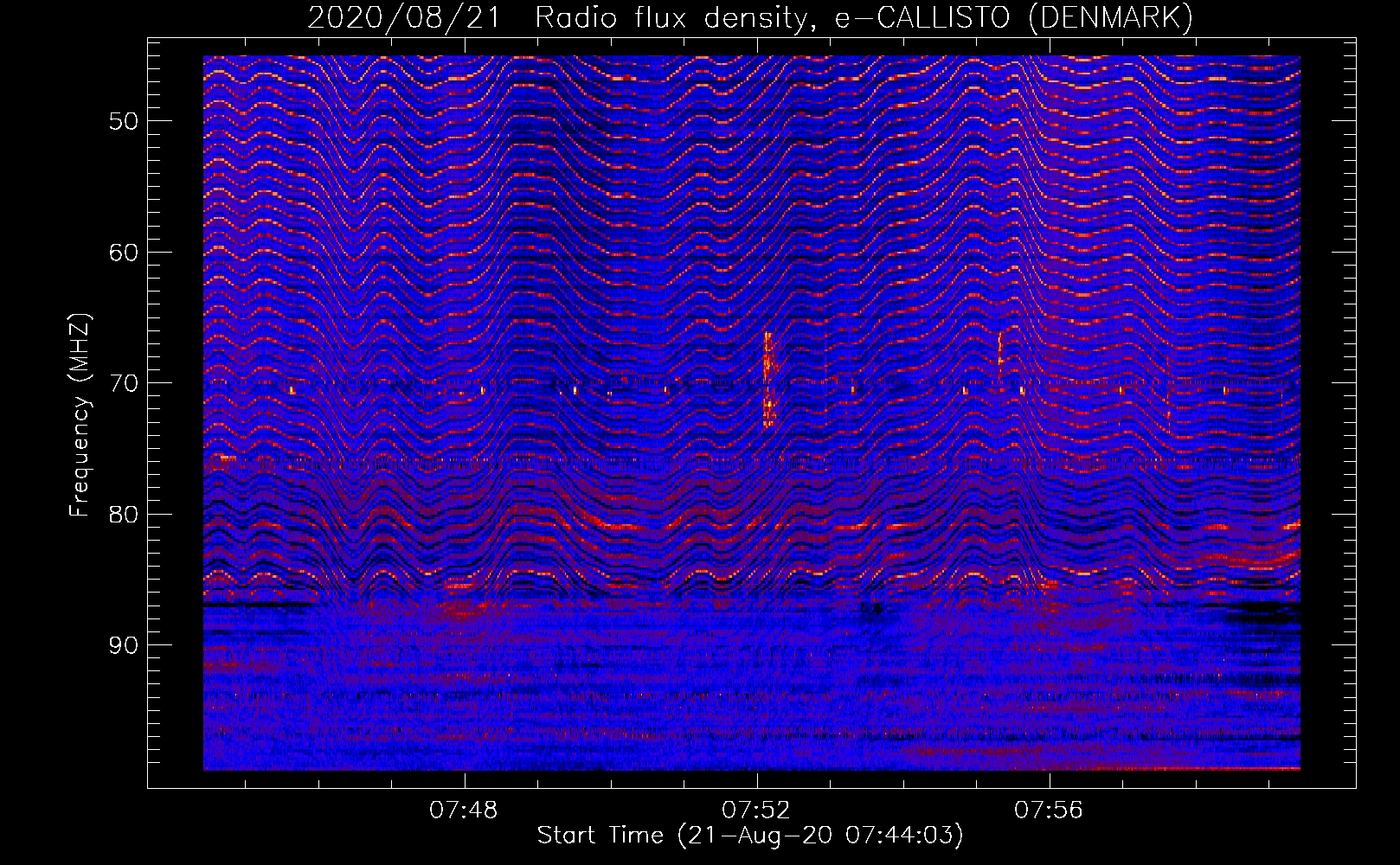Click the 07:48 time tick label

464,810
